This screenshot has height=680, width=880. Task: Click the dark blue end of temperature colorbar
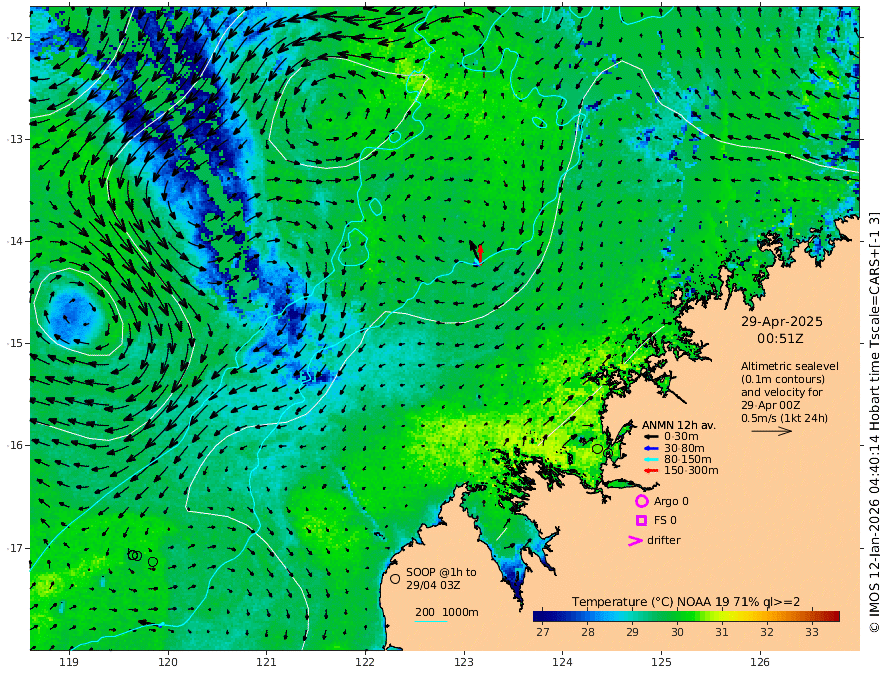tap(539, 616)
